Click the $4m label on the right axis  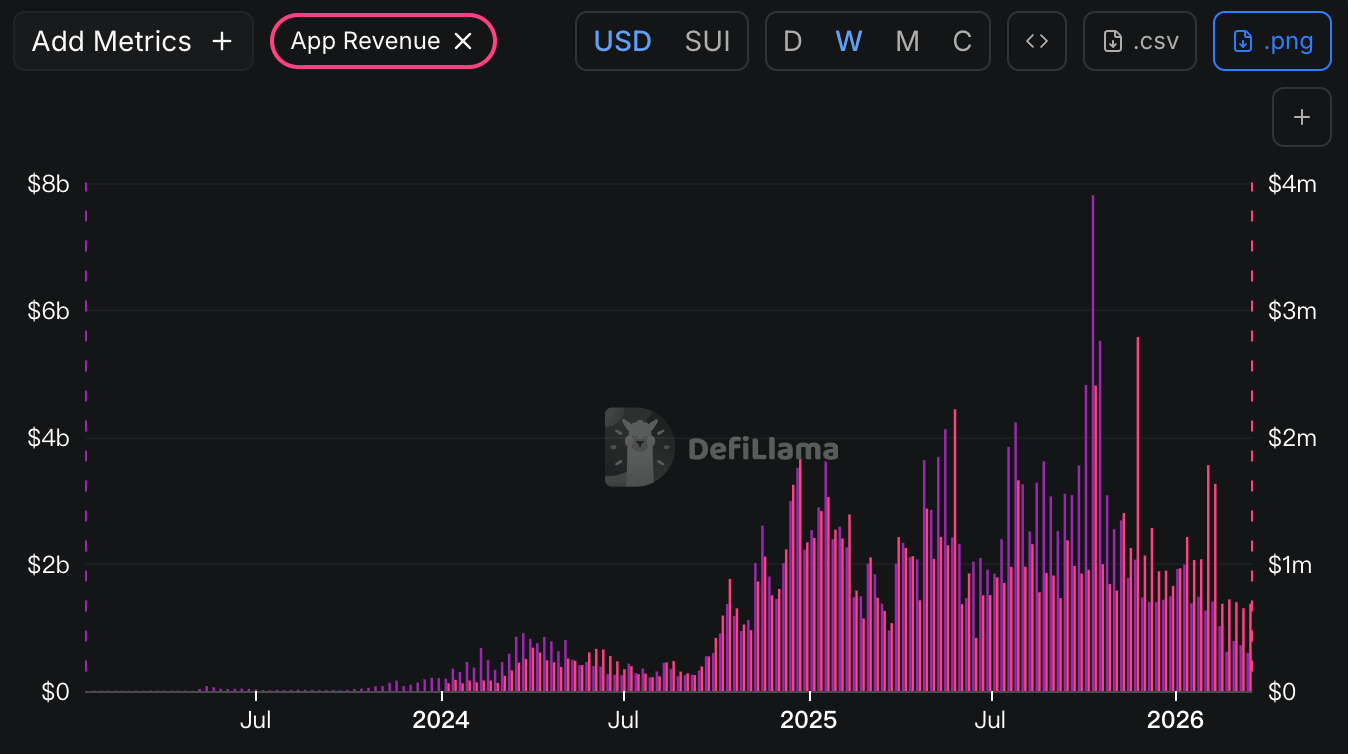[1292, 184]
